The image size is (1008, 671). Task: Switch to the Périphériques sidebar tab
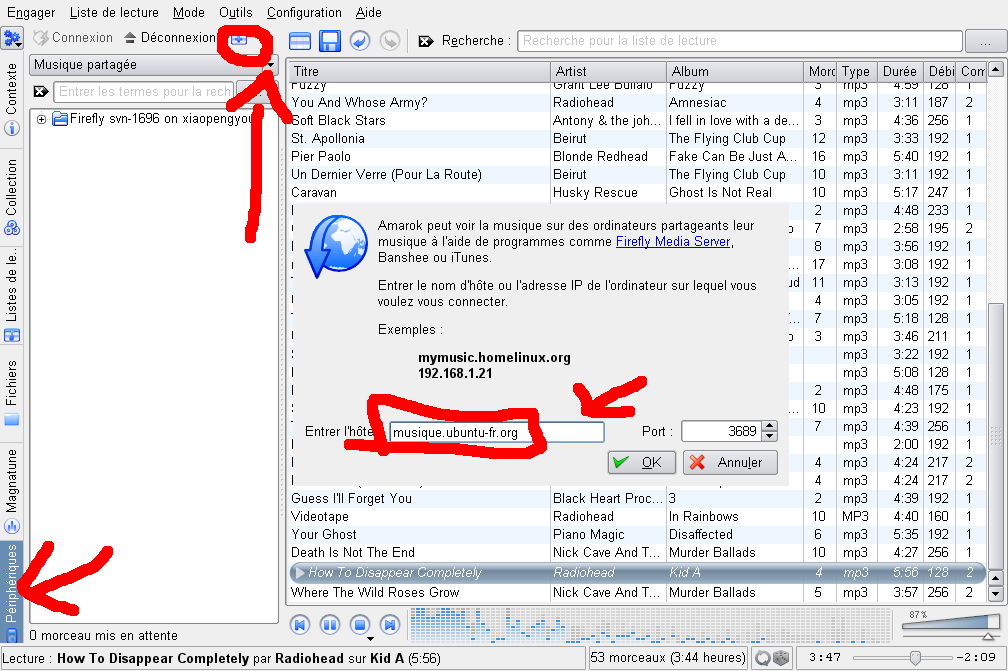pos(12,593)
